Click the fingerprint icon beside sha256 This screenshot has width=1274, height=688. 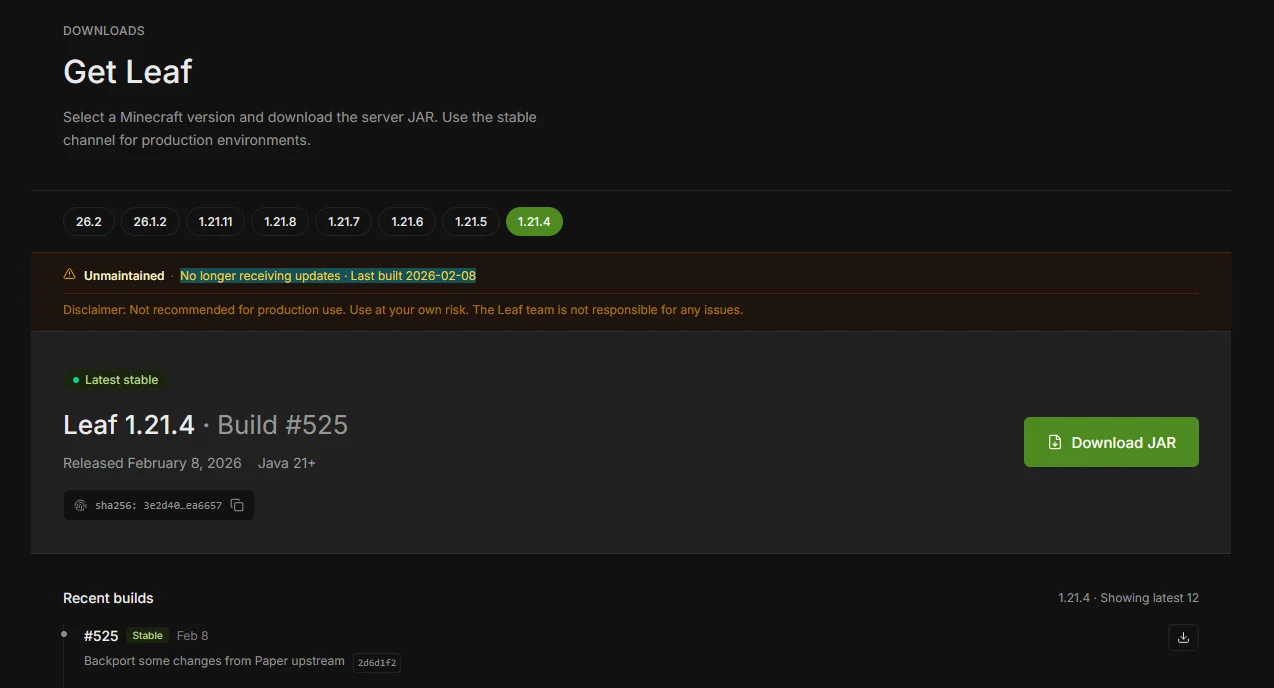coord(81,505)
